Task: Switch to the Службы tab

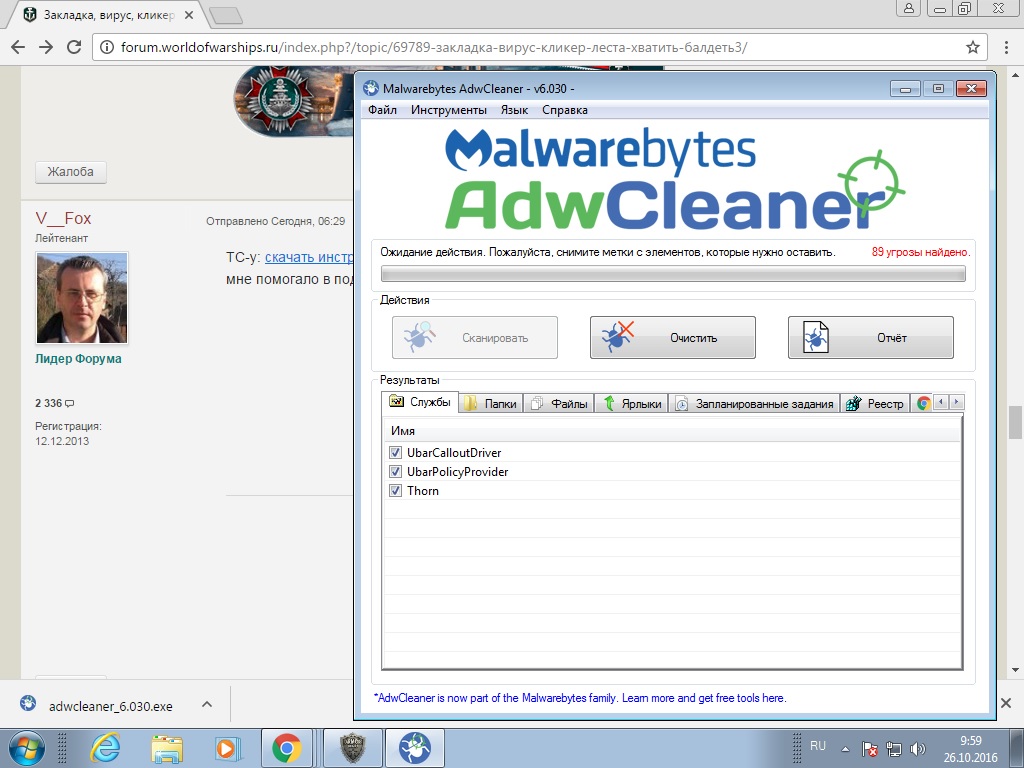Action: coord(420,402)
